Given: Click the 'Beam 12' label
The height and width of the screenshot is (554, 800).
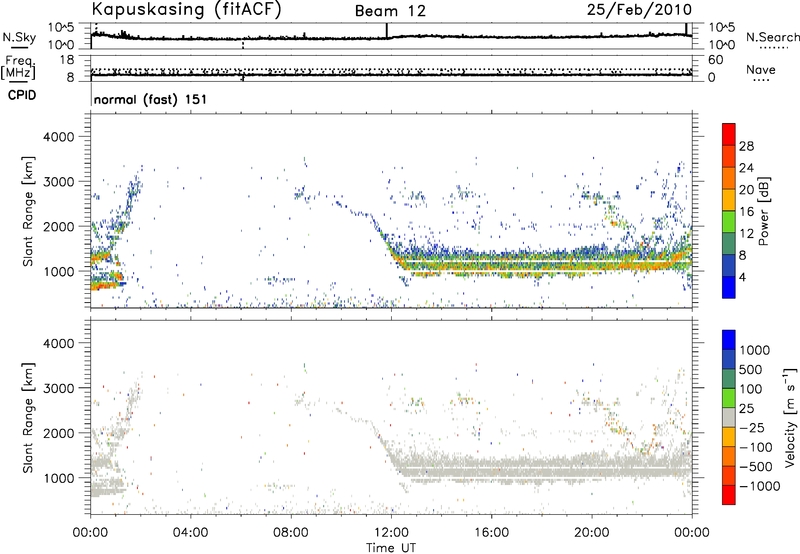Looking at the screenshot, I should pyautogui.click(x=390, y=11).
